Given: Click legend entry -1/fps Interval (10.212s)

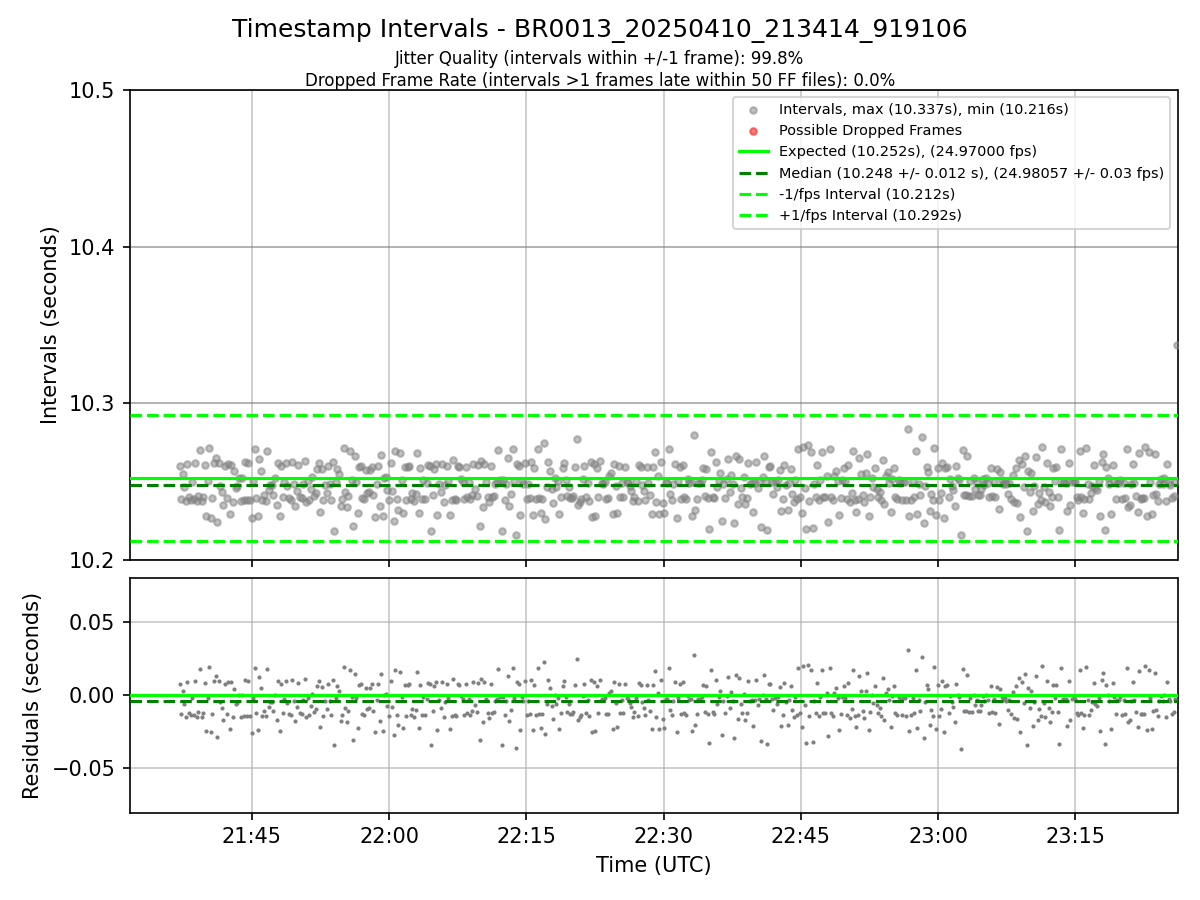Looking at the screenshot, I should coord(867,194).
